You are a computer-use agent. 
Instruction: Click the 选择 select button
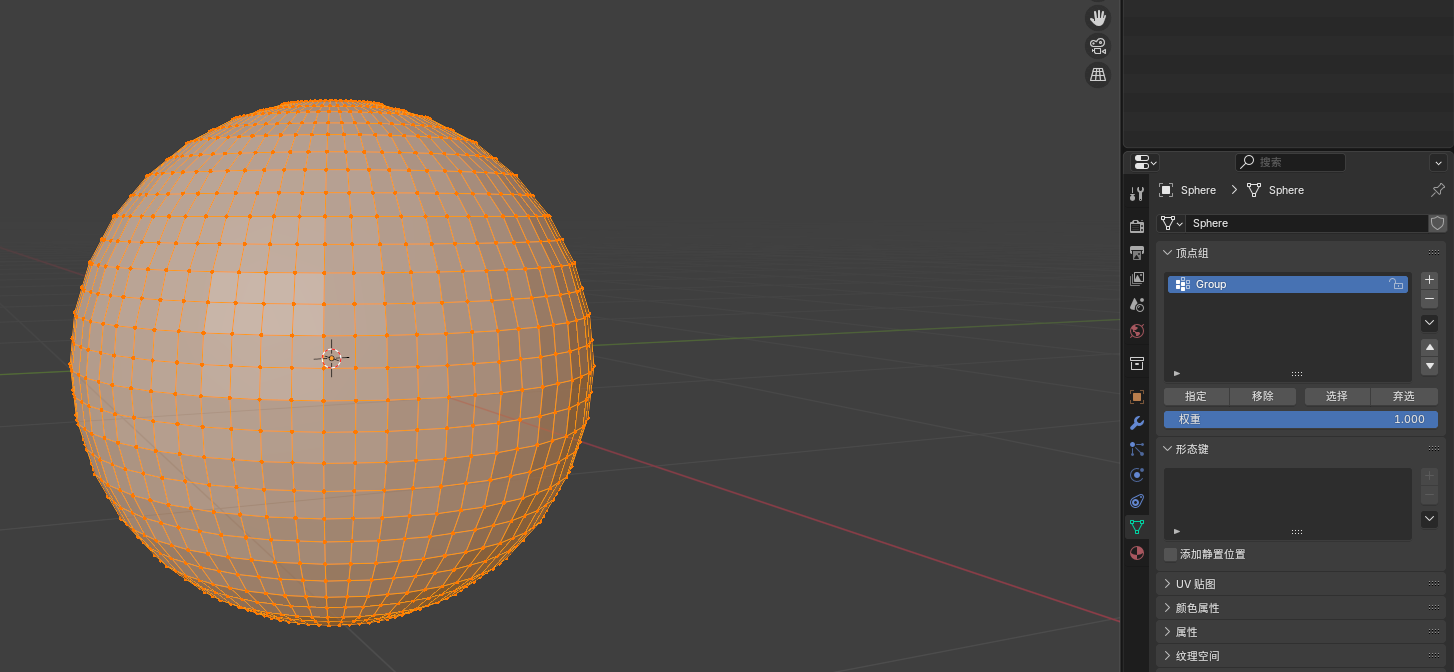[x=1337, y=396]
